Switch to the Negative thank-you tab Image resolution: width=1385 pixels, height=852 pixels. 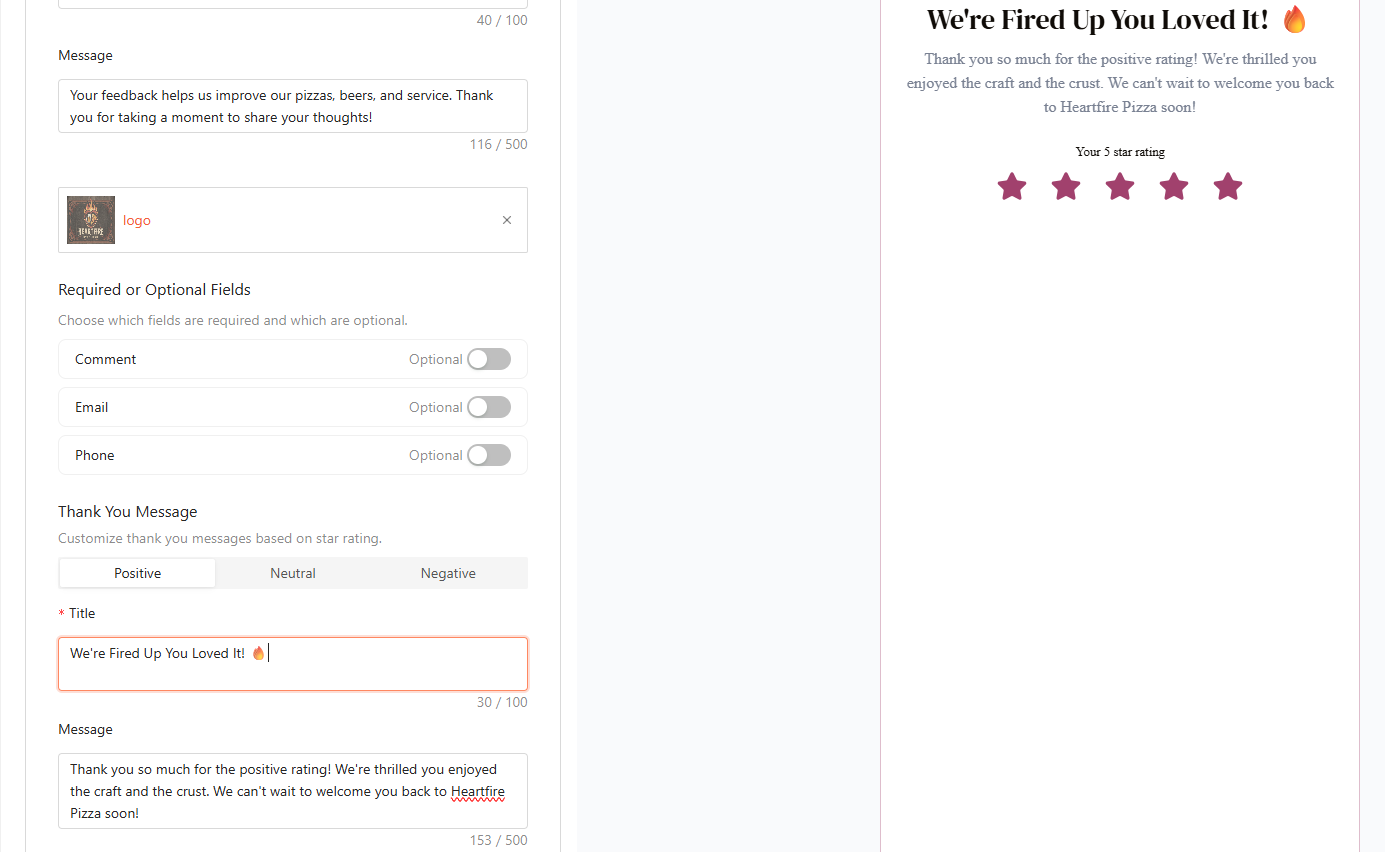[448, 573]
